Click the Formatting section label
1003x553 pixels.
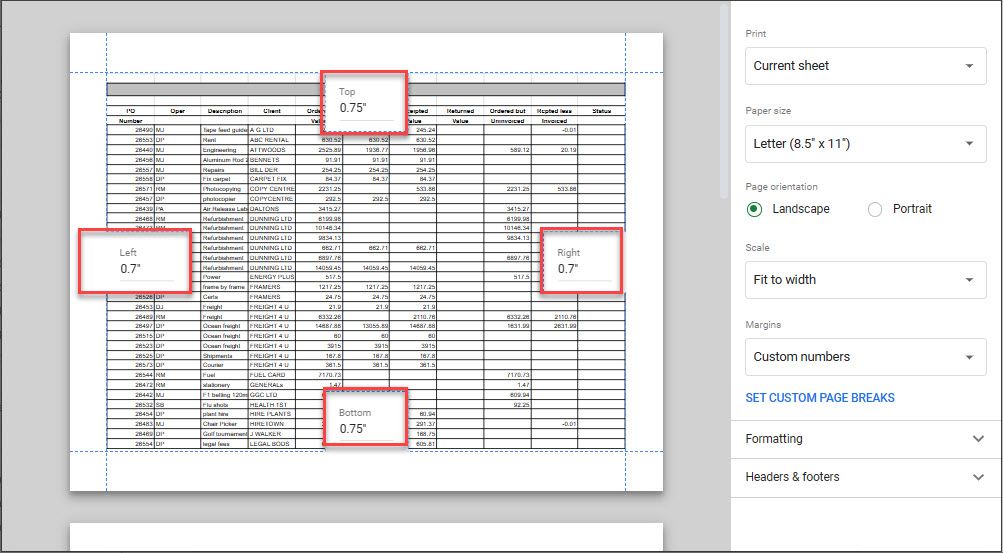coord(774,439)
